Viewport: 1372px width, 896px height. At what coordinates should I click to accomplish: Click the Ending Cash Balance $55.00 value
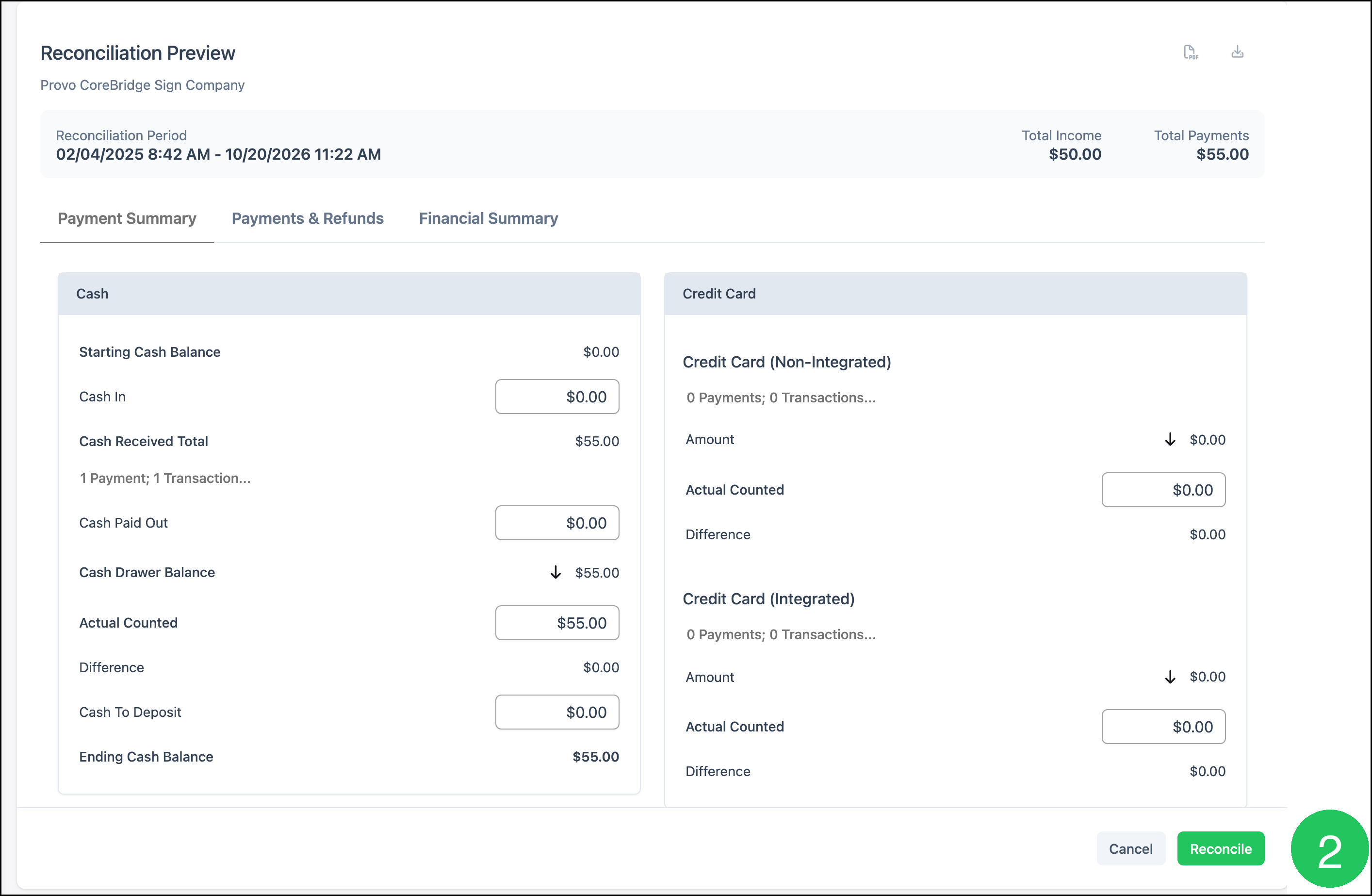click(595, 757)
